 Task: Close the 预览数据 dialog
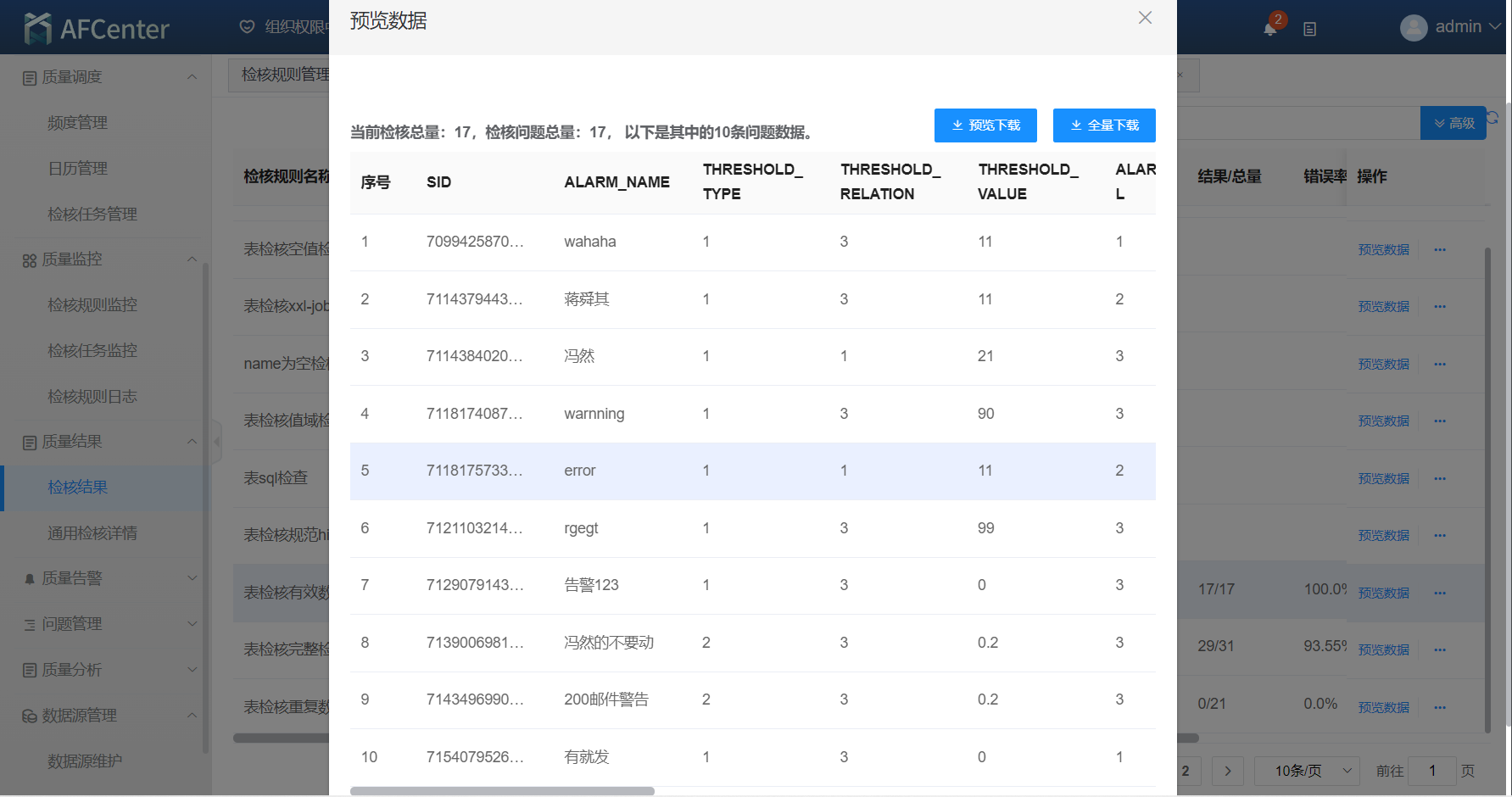click(x=1145, y=18)
